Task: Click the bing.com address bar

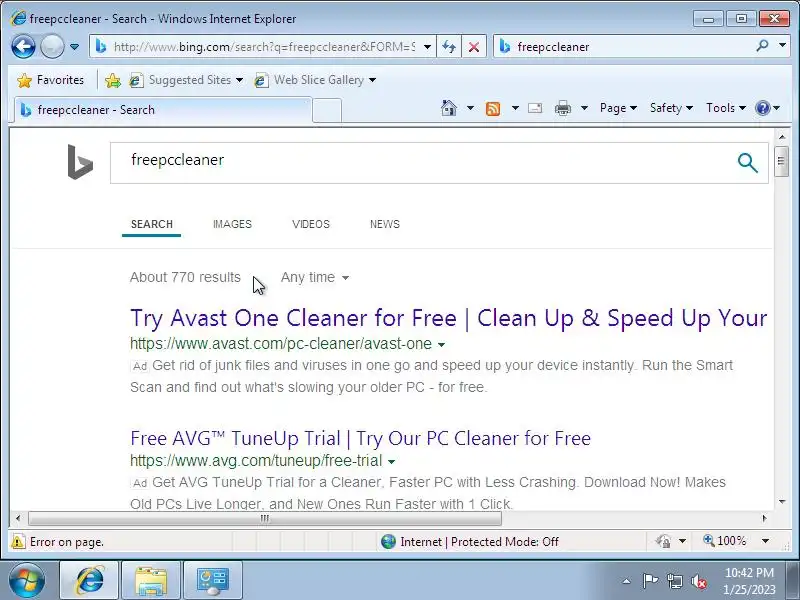Action: pos(262,47)
